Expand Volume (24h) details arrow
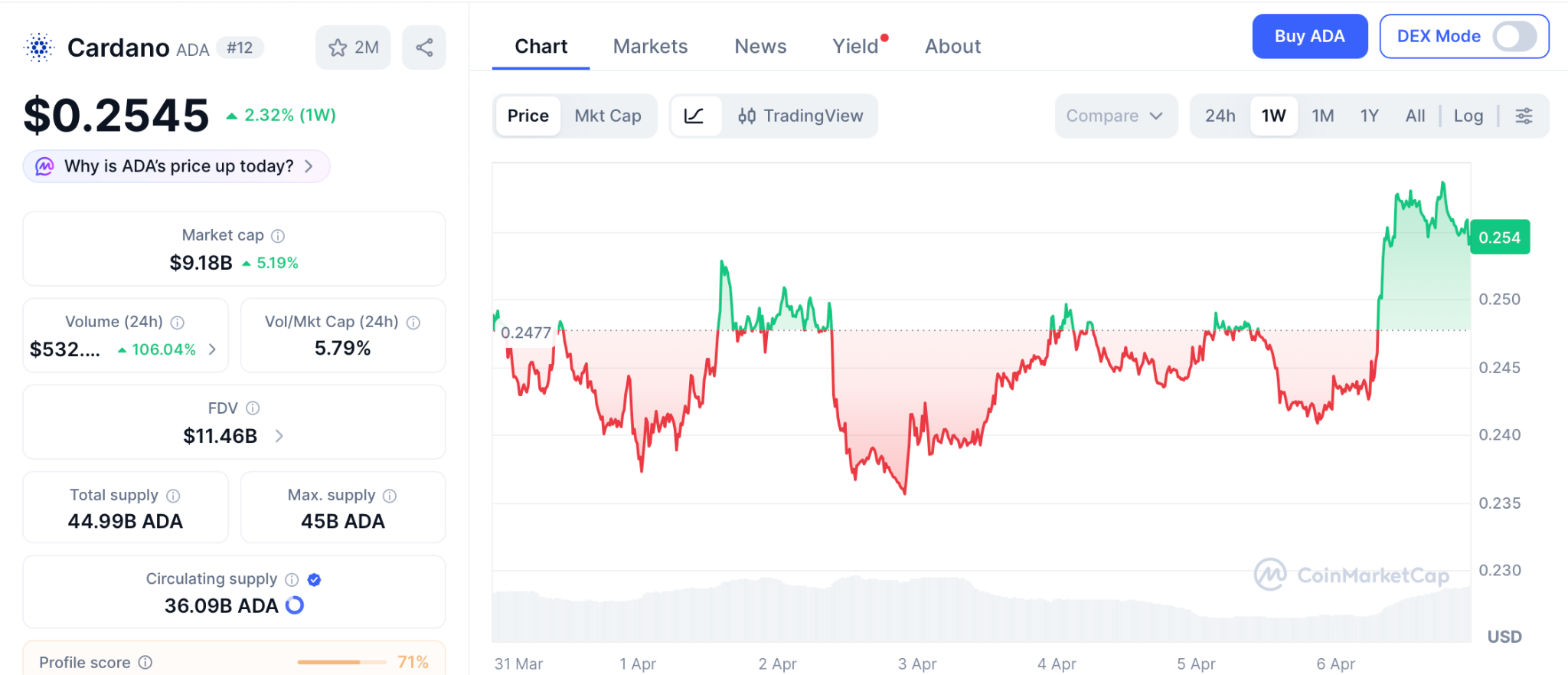 (x=212, y=349)
